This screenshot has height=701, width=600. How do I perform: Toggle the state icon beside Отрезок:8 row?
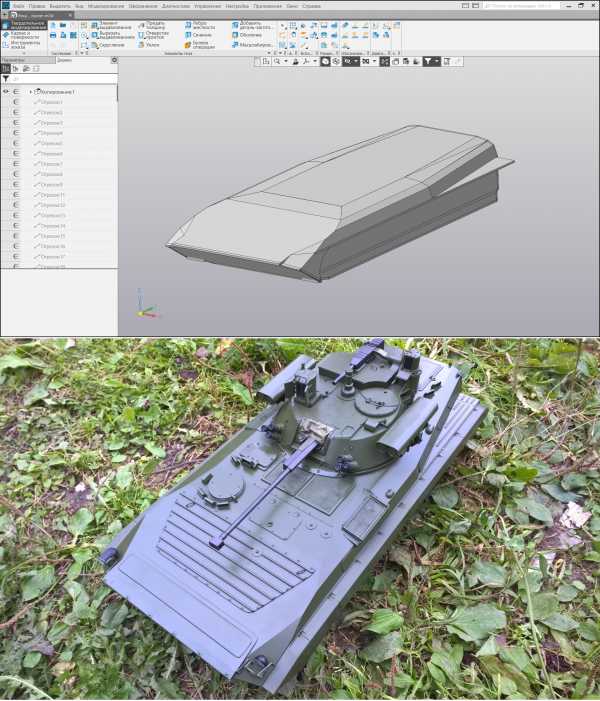tap(16, 174)
